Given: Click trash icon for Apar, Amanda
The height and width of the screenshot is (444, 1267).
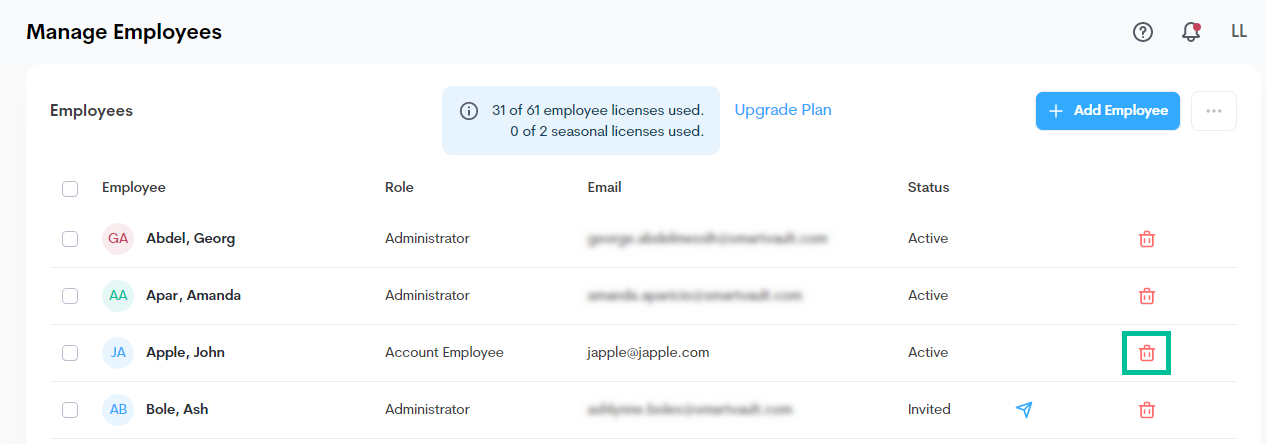Looking at the screenshot, I should click(x=1147, y=296).
